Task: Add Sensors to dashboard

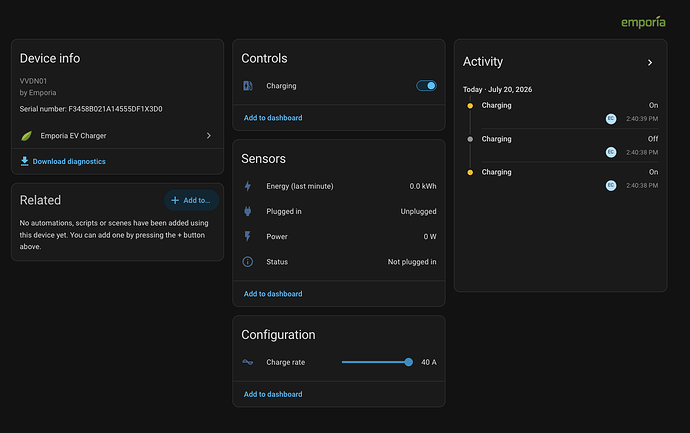Action: pyautogui.click(x=273, y=294)
